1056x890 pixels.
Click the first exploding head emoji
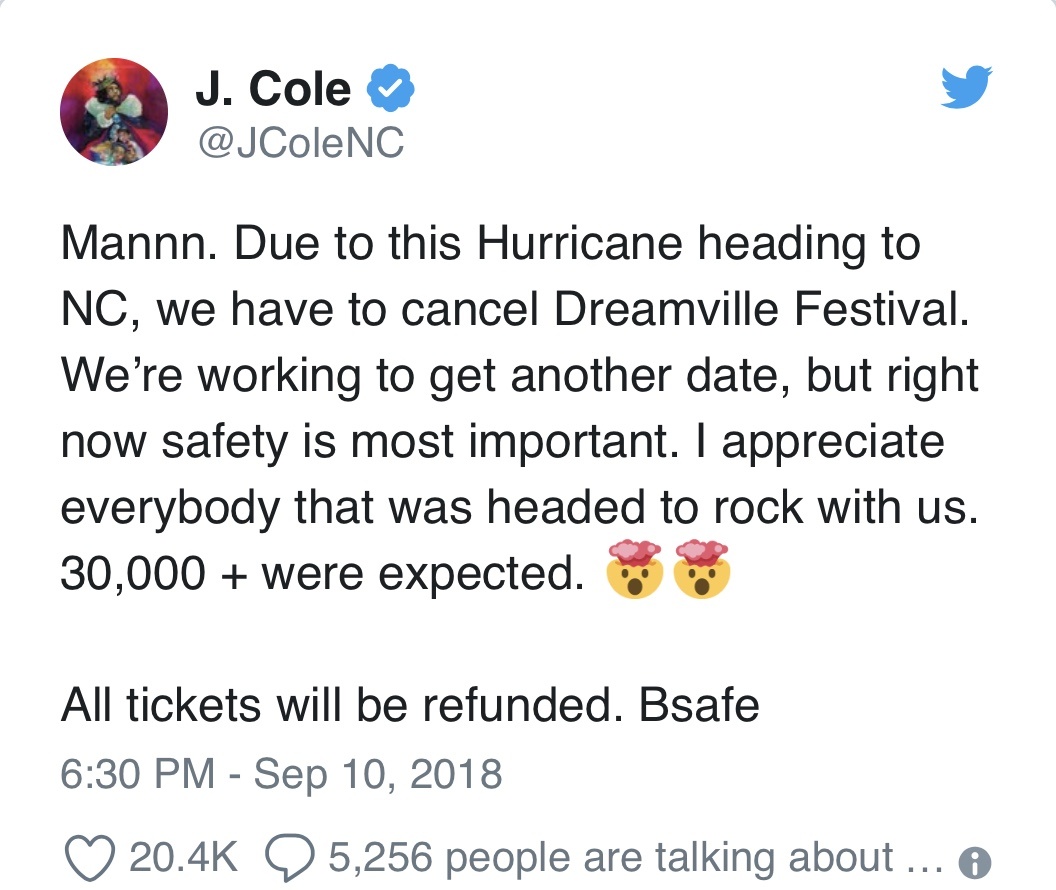634,569
